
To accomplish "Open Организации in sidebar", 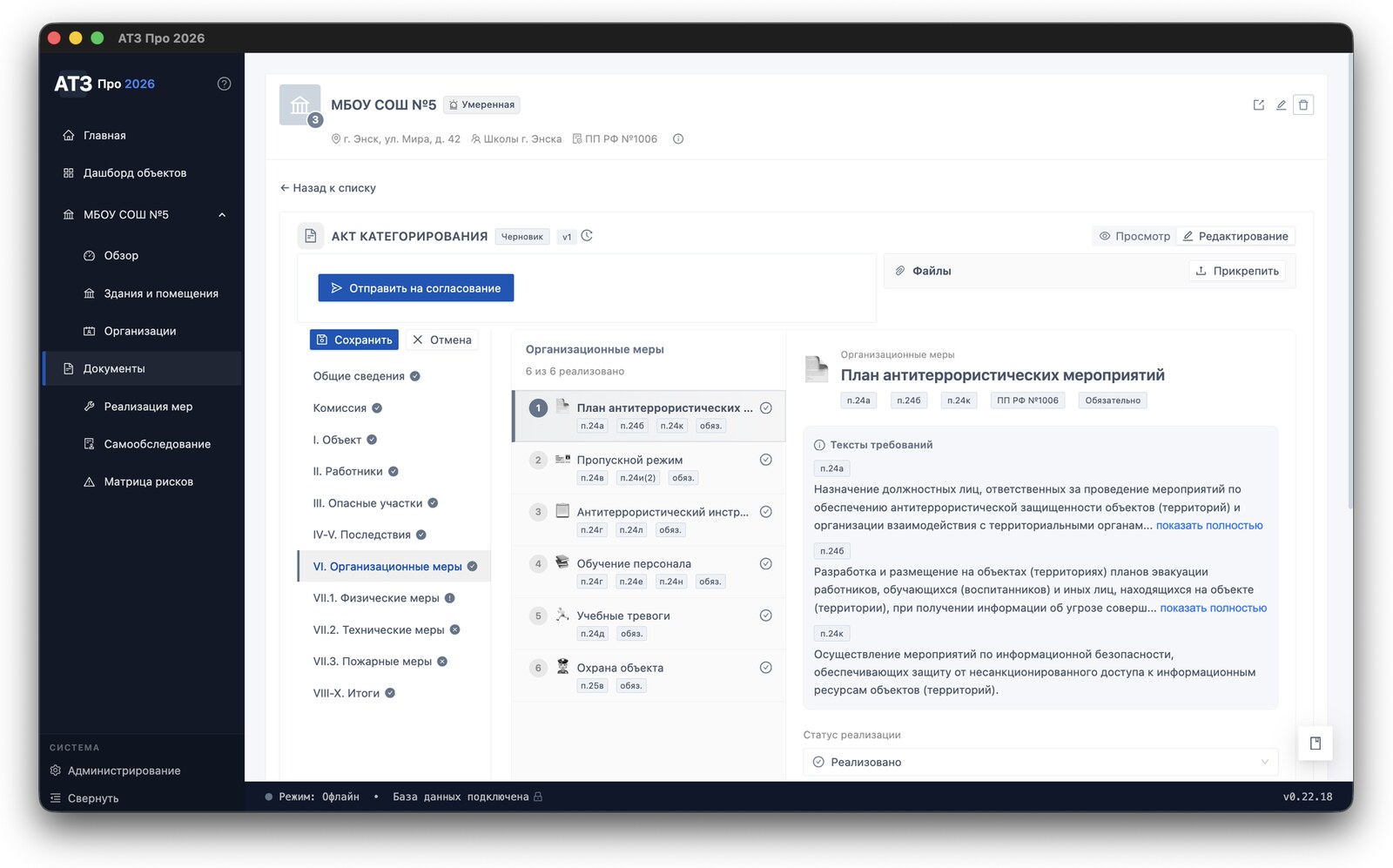I will coord(142,331).
